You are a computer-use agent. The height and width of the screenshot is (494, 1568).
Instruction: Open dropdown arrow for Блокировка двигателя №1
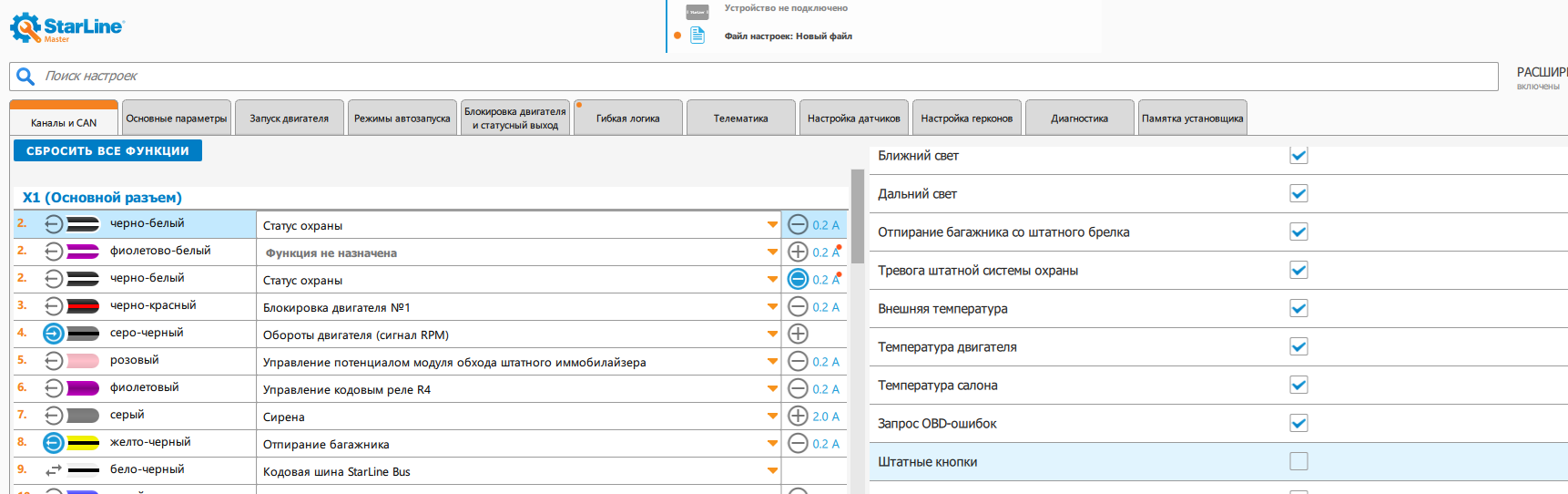click(x=772, y=307)
